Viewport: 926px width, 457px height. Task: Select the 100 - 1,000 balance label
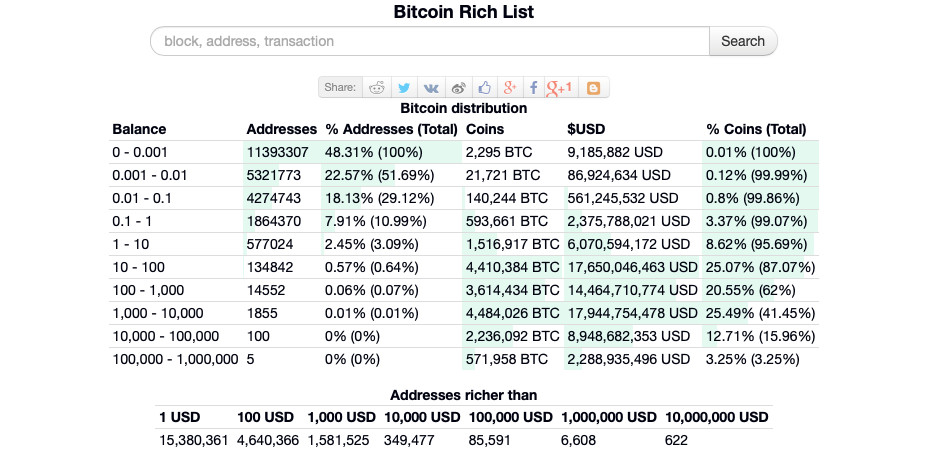148,290
